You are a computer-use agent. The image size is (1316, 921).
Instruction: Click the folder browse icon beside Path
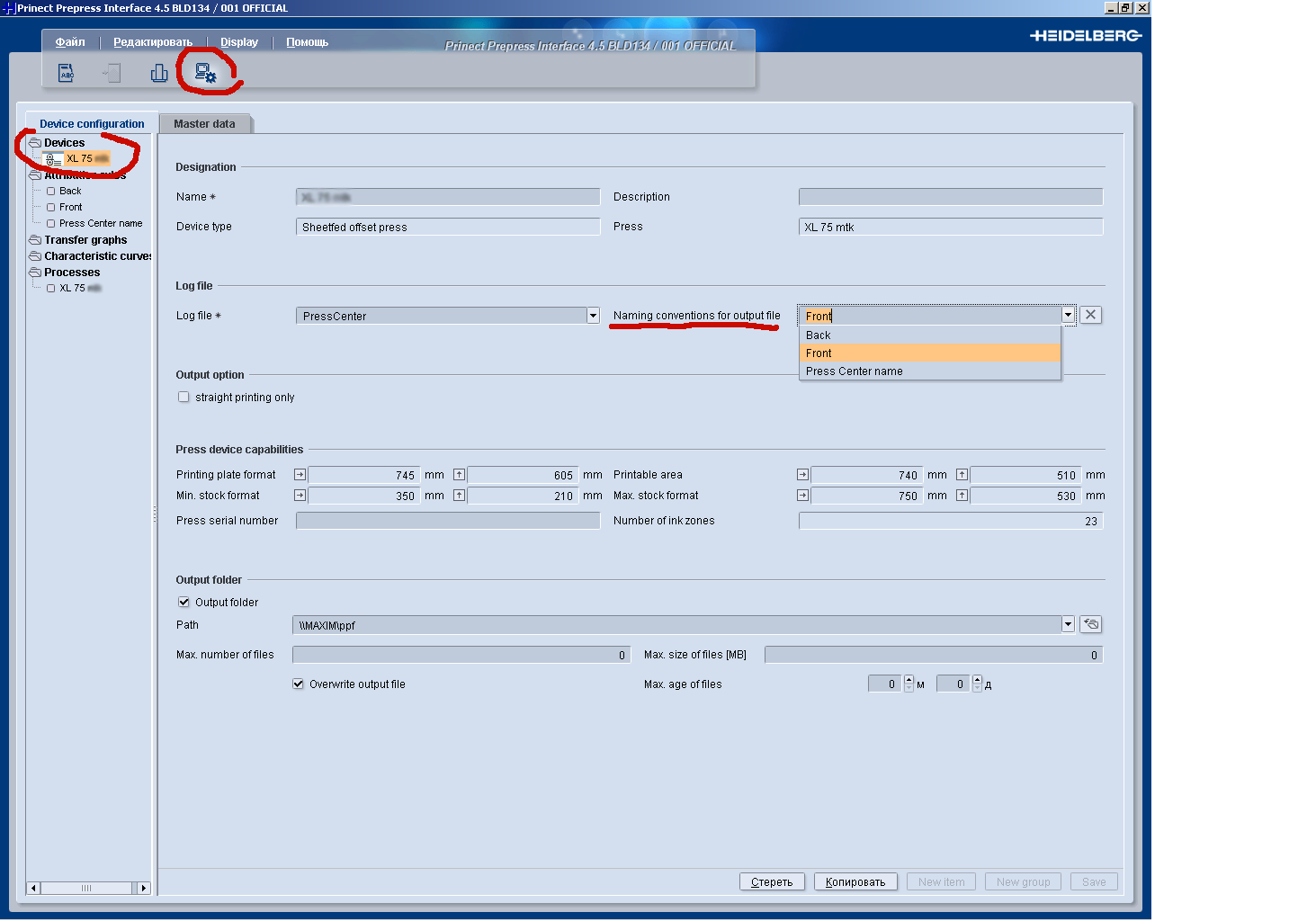pyautogui.click(x=1090, y=624)
